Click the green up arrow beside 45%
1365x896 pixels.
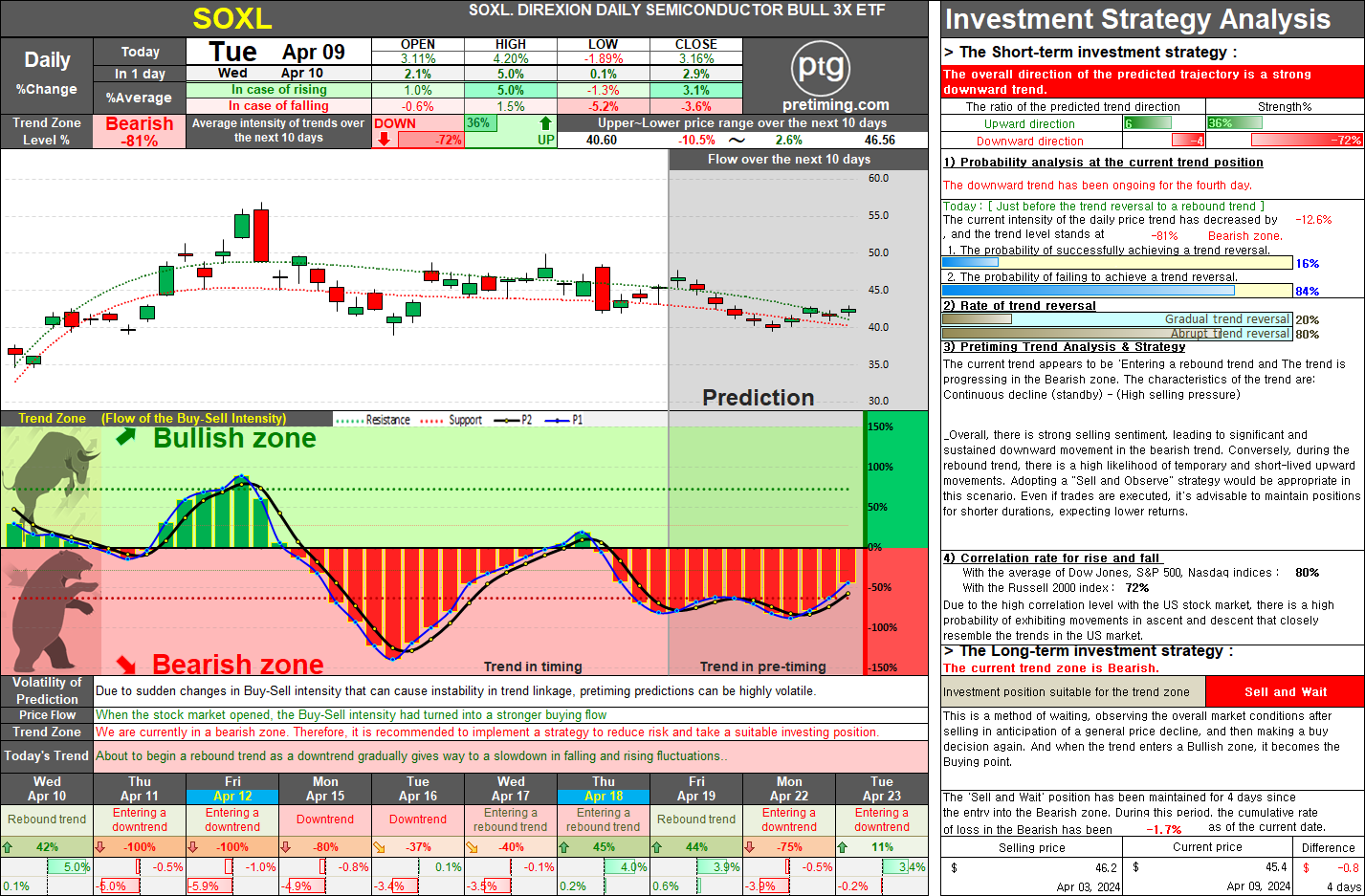(563, 846)
